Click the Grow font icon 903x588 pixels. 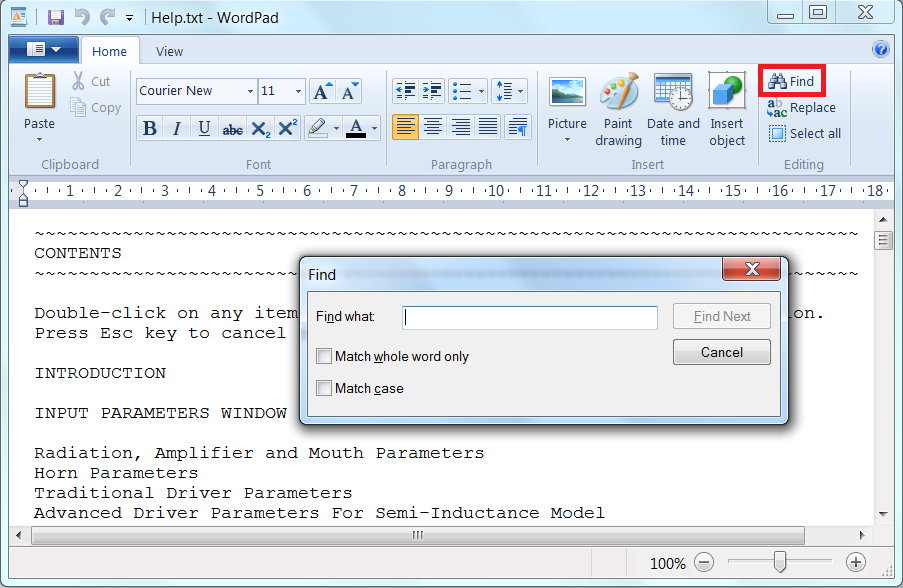[x=321, y=91]
